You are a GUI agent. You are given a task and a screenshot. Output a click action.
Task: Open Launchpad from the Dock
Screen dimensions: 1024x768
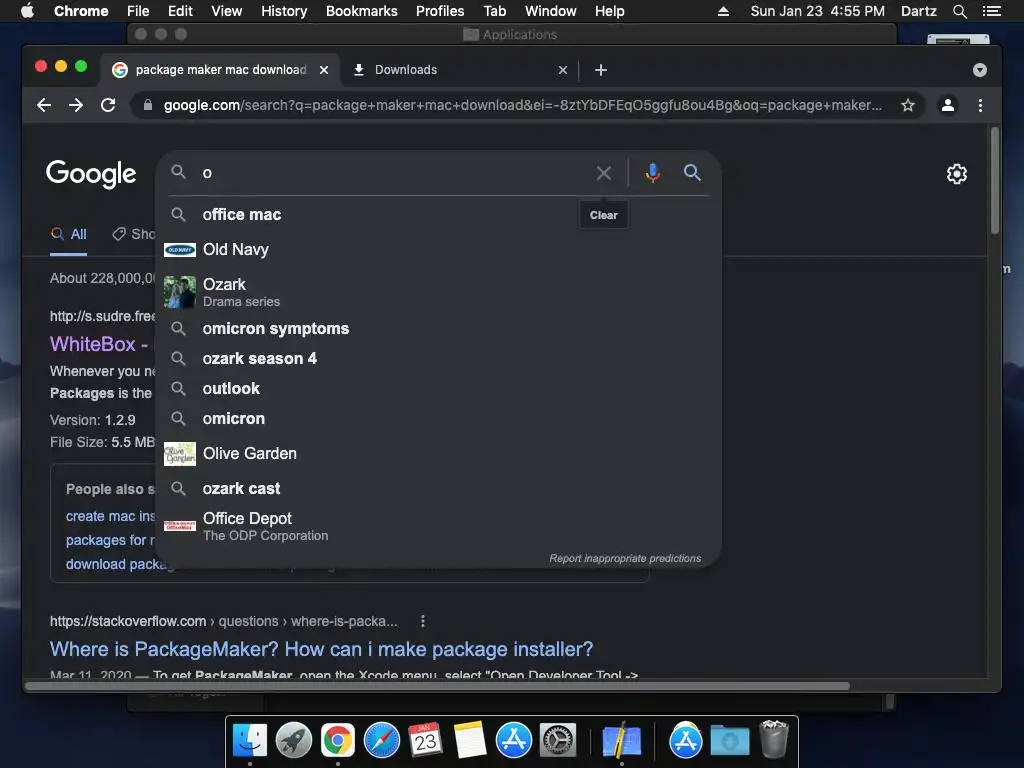294,741
